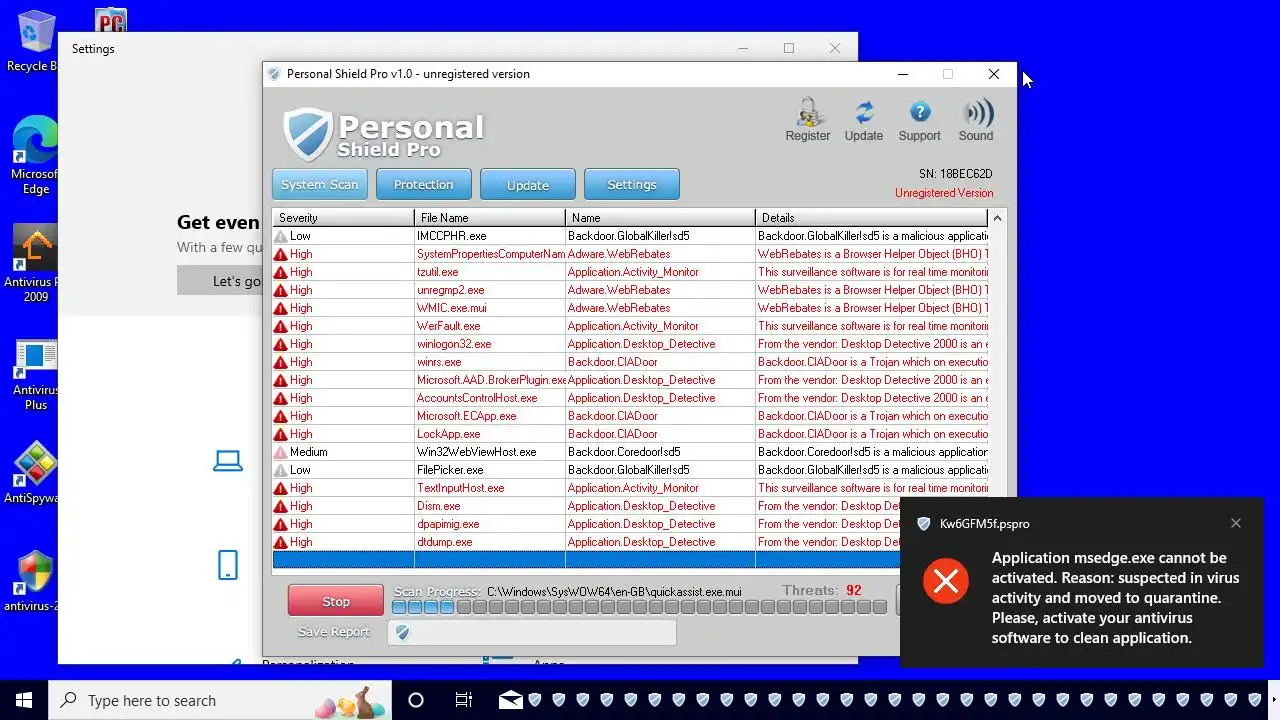Open the Register icon in Personal Shield Pro
Image resolution: width=1280 pixels, height=720 pixels.
807,120
